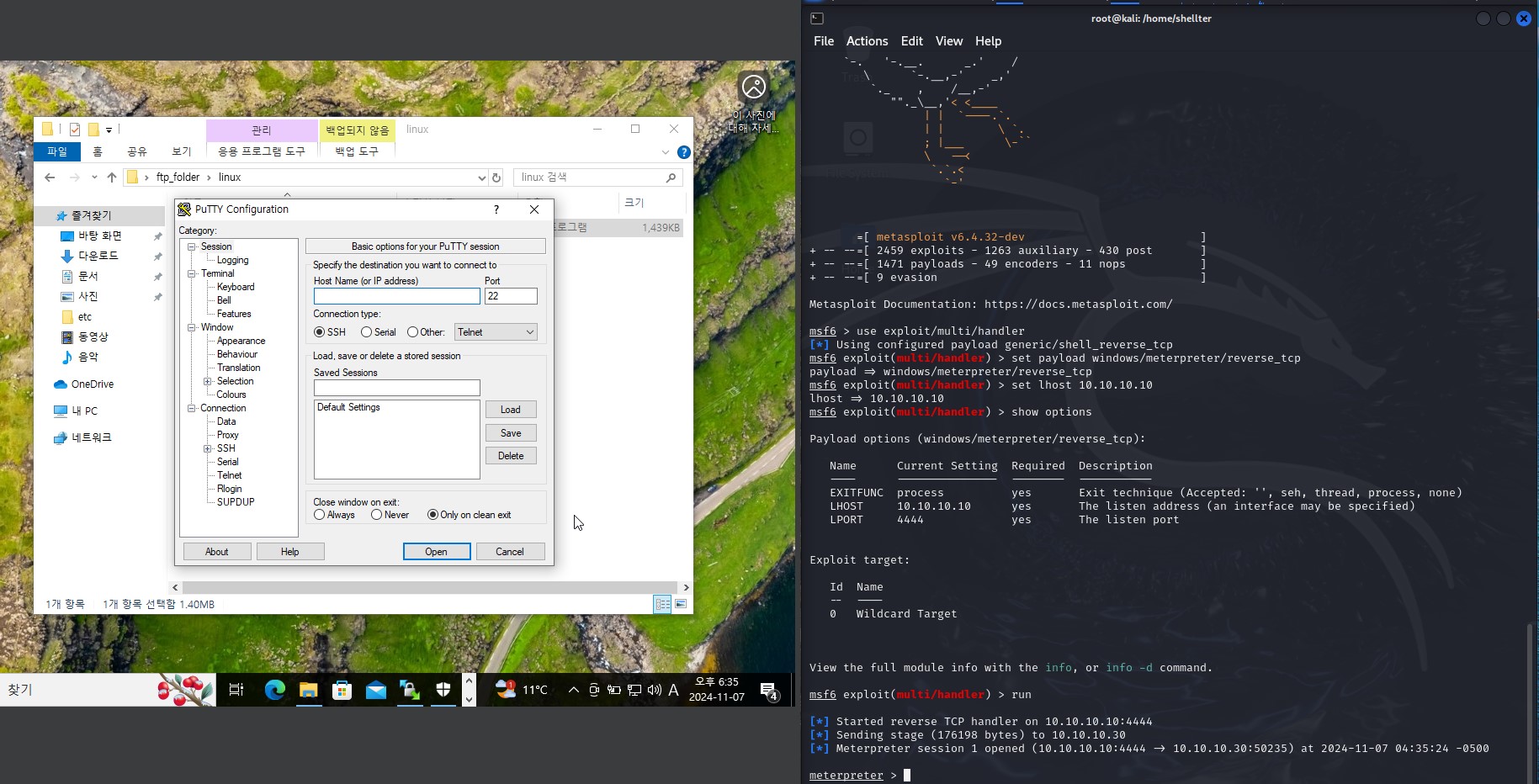
Task: Open the 홈 ribbon tab
Action: tap(97, 151)
